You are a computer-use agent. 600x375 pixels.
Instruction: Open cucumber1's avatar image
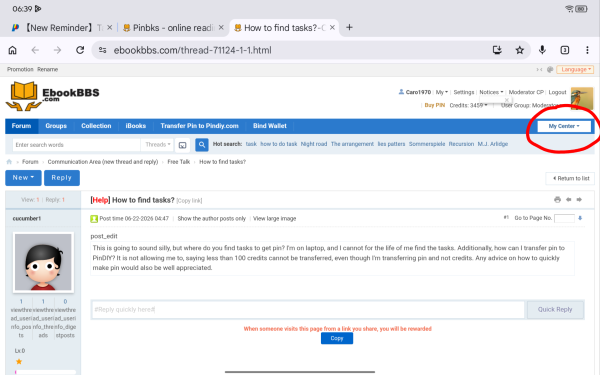[43, 262]
